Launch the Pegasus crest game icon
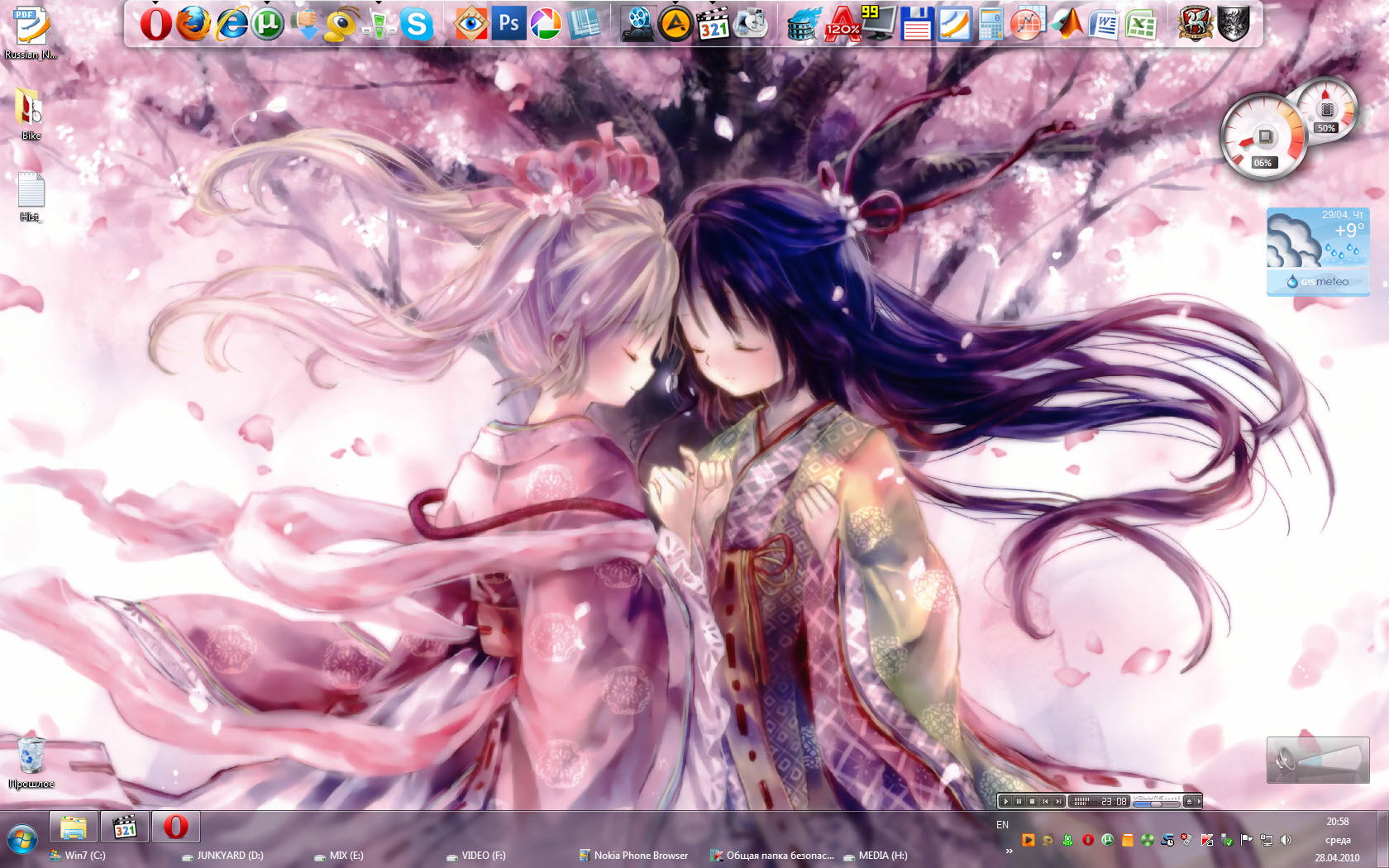Viewport: 1389px width, 868px height. (x=1196, y=24)
